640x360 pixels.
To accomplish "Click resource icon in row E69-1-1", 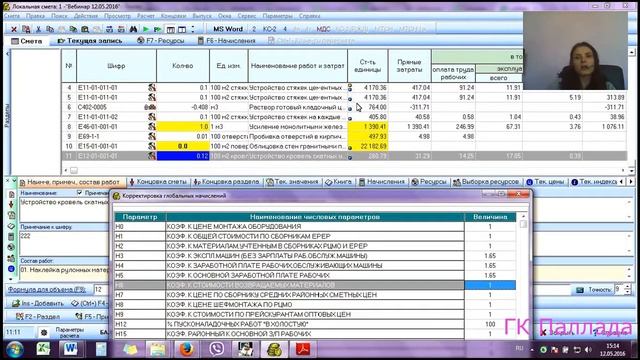I will pyautogui.click(x=152, y=136).
